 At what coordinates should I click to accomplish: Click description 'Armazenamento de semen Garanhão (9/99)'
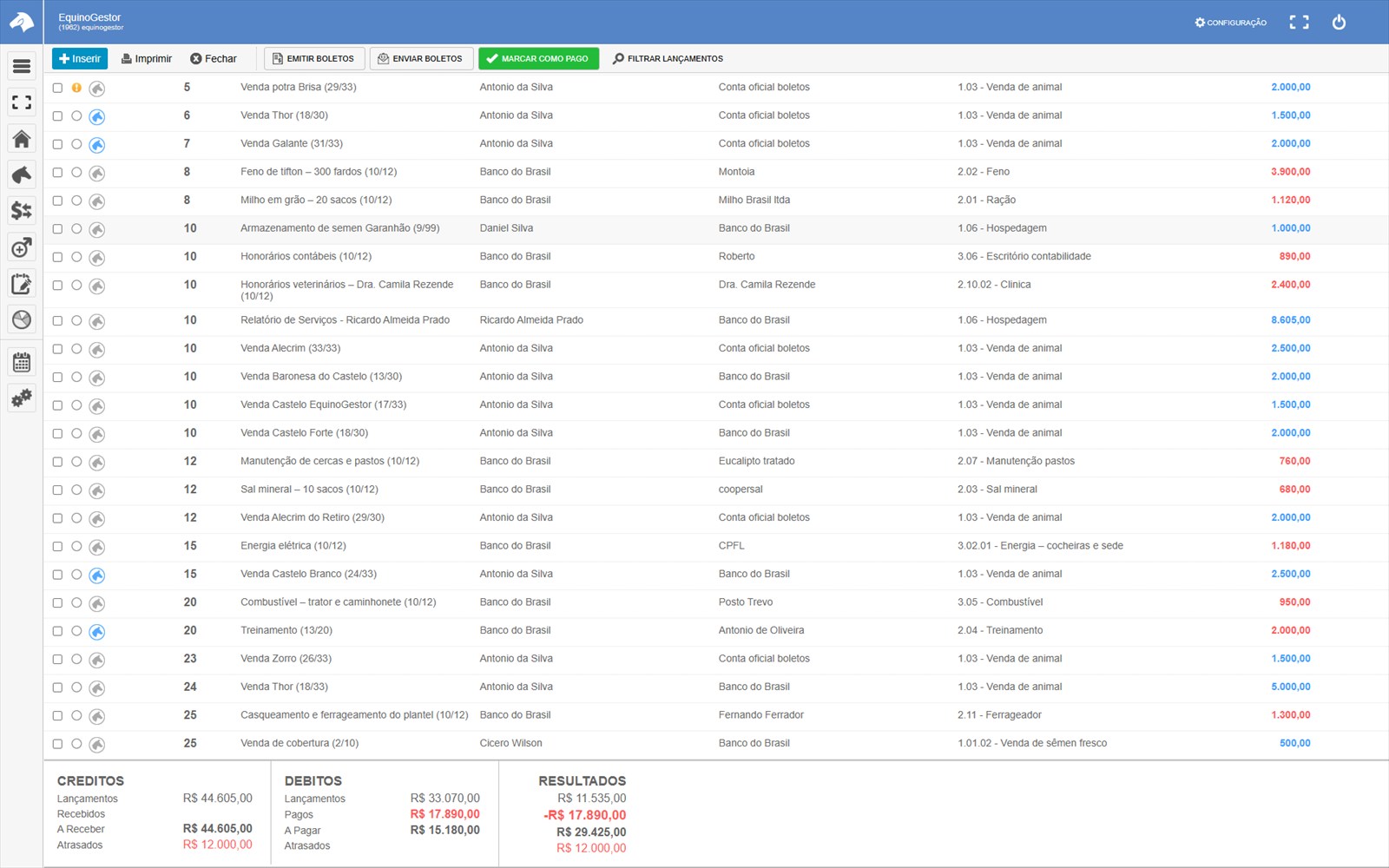pos(340,228)
